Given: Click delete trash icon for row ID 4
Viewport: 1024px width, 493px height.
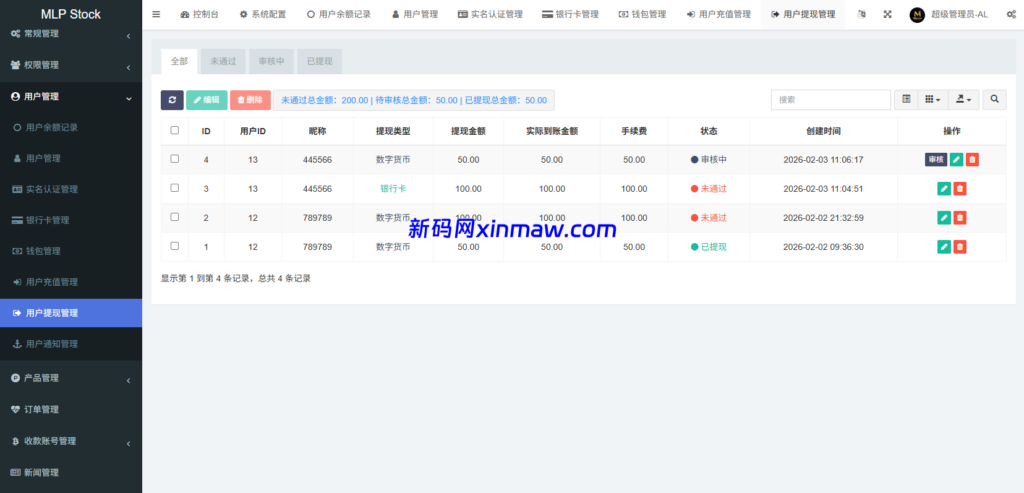Looking at the screenshot, I should [972, 159].
